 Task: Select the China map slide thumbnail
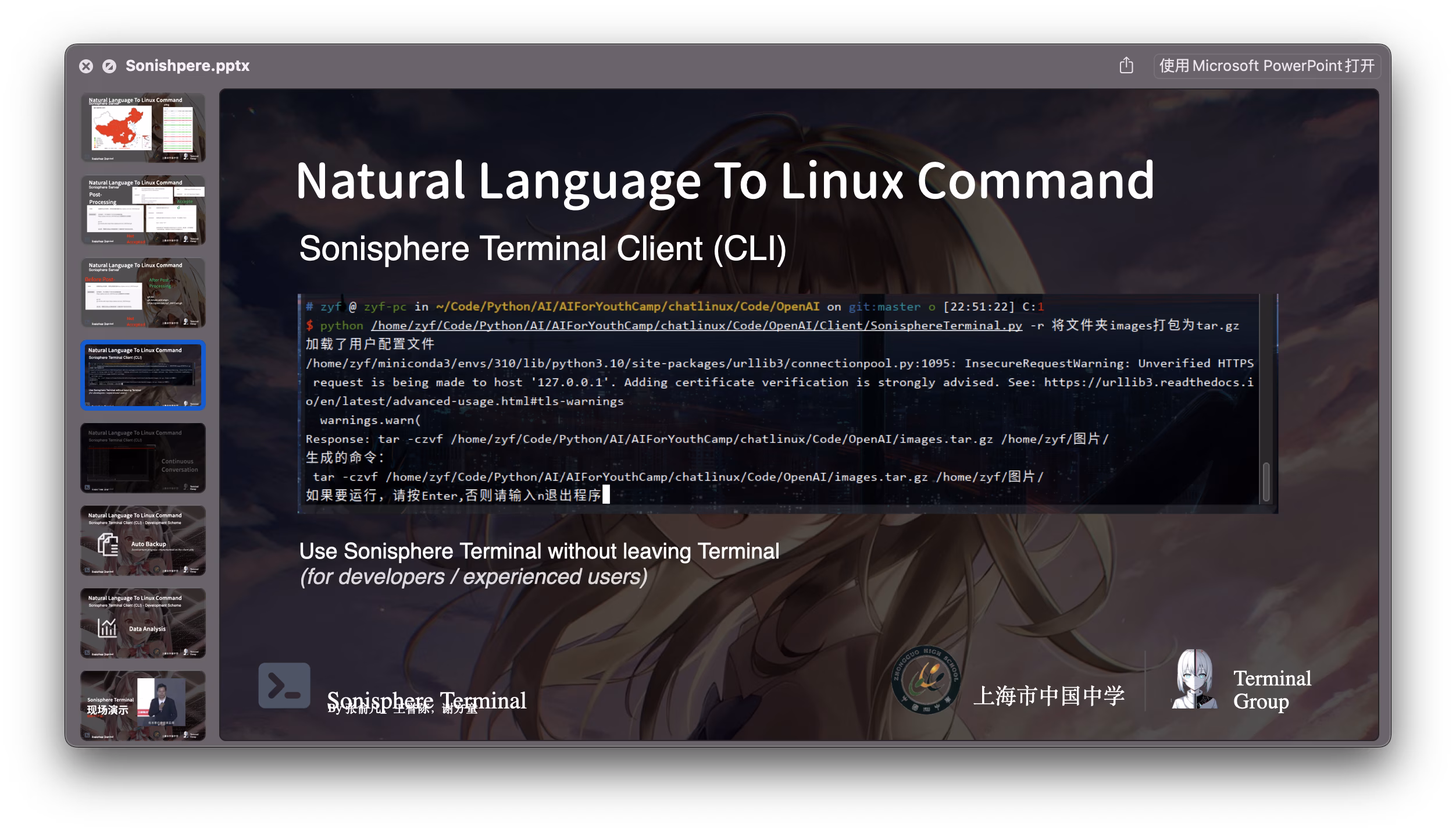[x=143, y=127]
